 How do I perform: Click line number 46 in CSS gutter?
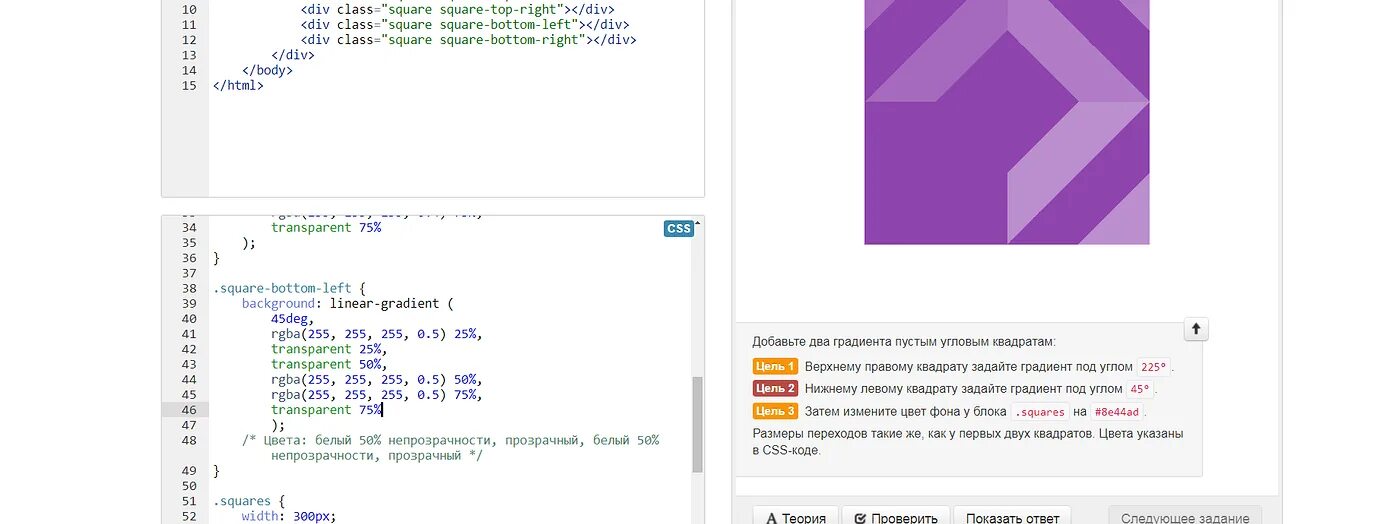[189, 410]
